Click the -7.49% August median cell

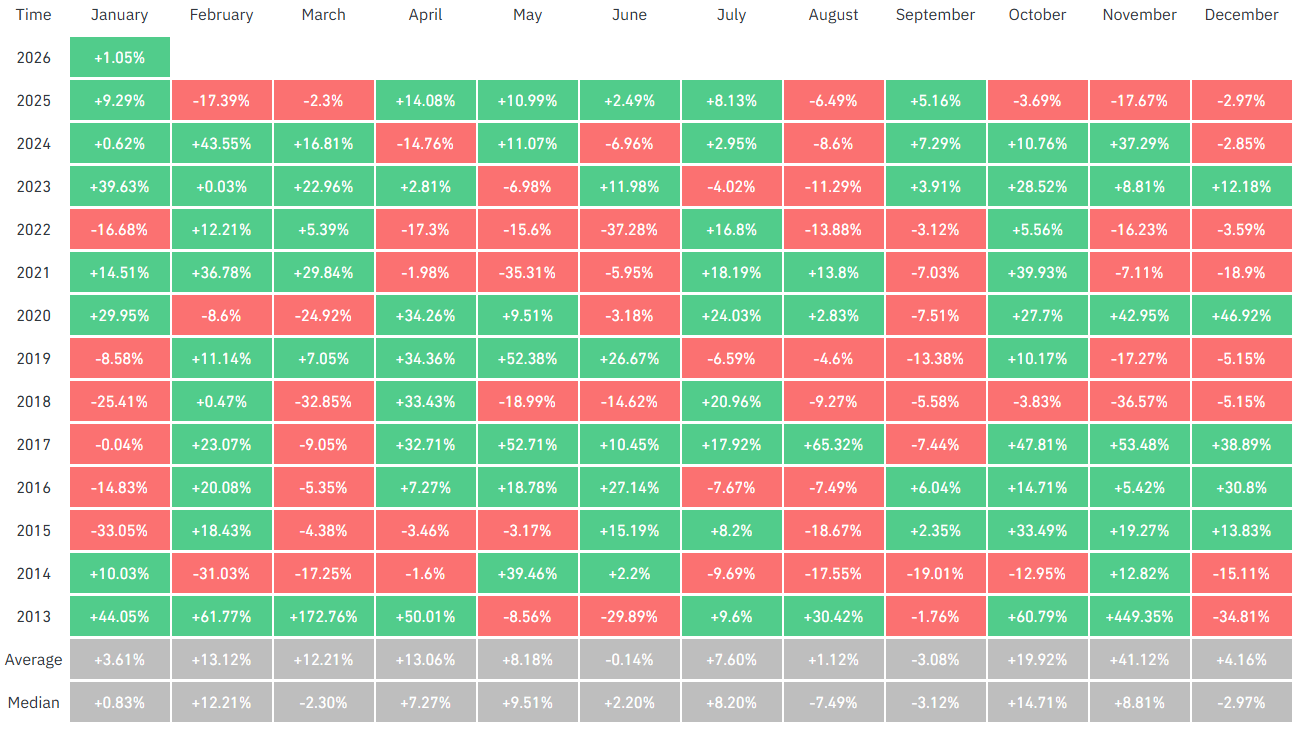(x=833, y=703)
